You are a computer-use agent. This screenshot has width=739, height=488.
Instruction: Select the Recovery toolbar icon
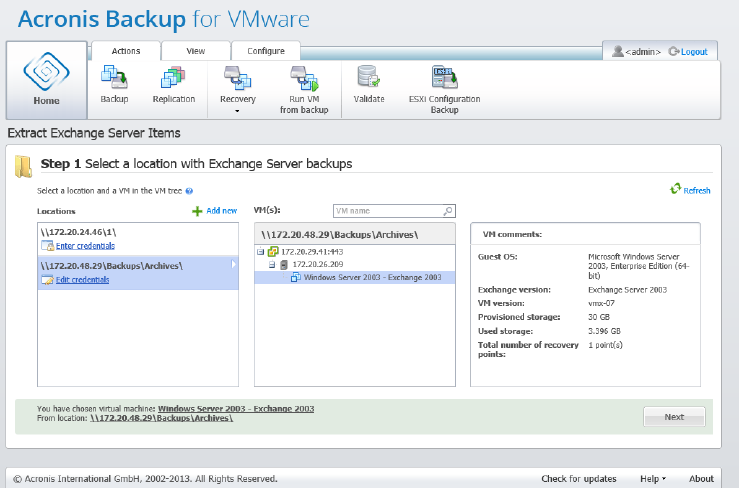click(238, 77)
